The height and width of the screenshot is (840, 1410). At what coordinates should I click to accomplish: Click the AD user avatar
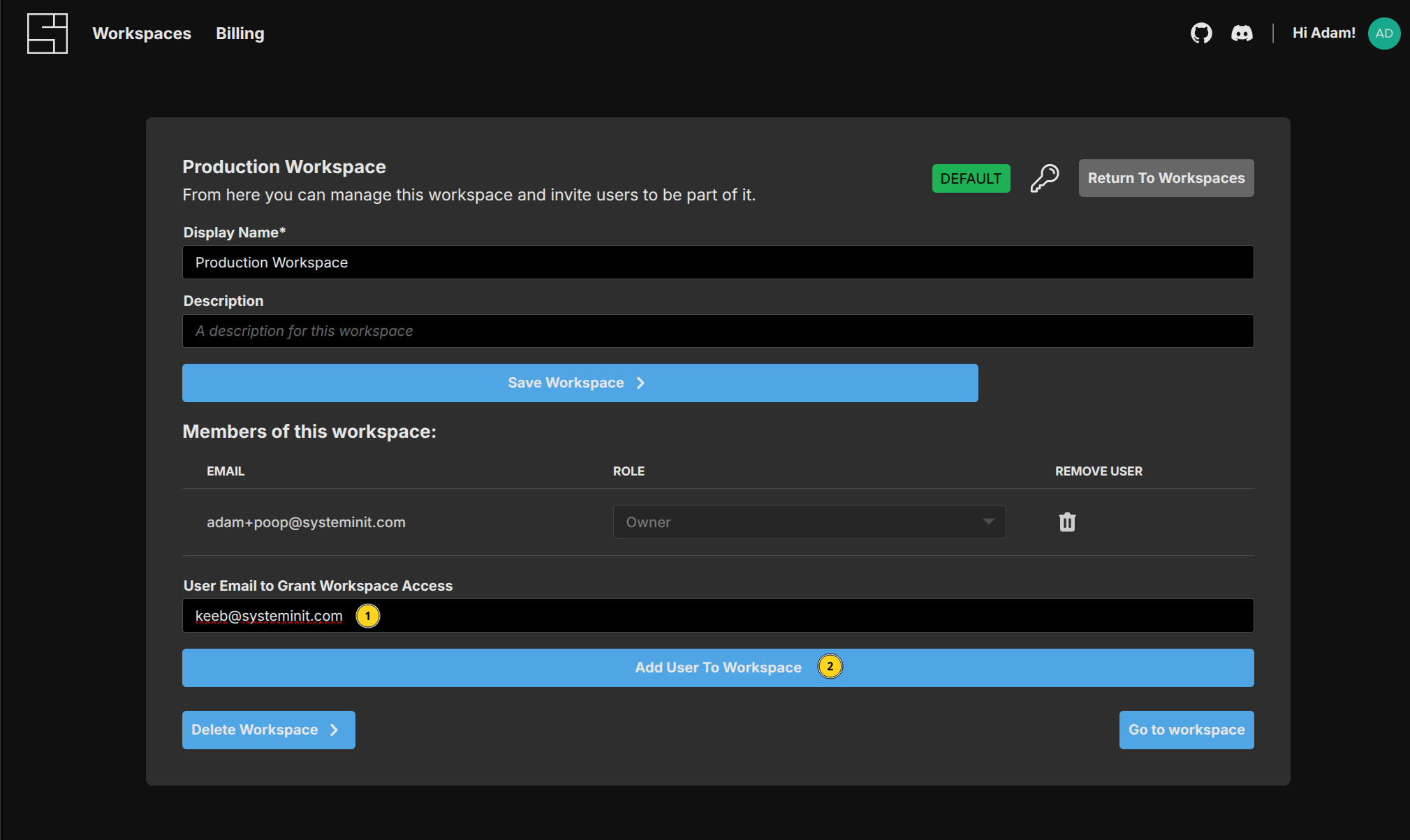pos(1383,34)
